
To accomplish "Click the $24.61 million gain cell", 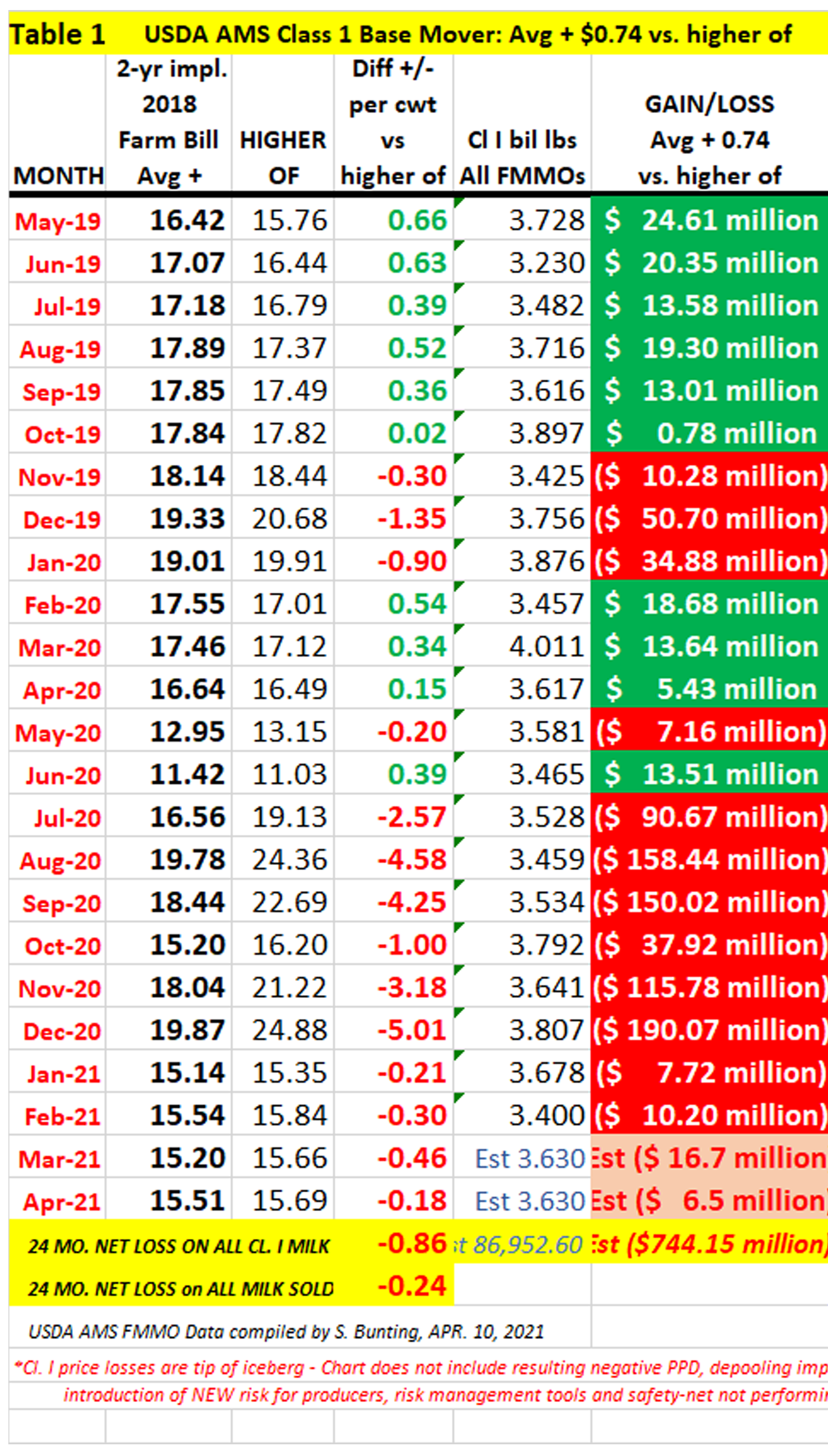I will coord(709,220).
